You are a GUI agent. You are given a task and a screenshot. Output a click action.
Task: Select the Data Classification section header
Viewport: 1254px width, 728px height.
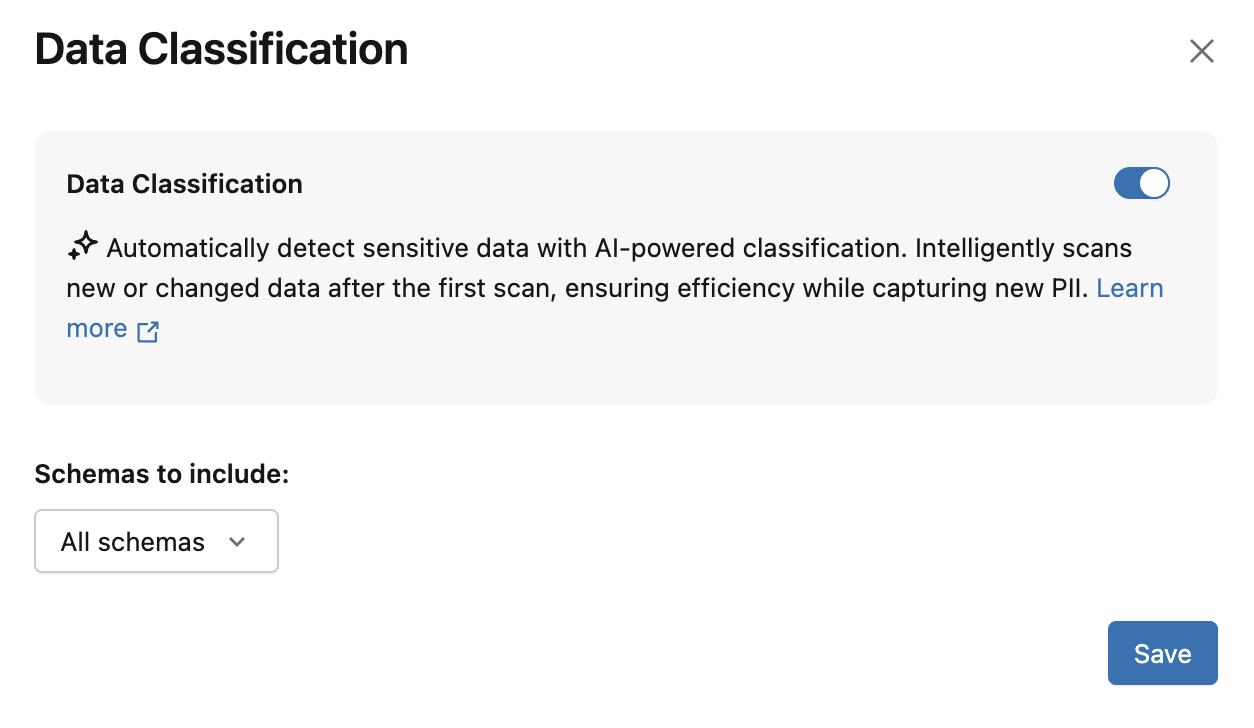point(184,183)
